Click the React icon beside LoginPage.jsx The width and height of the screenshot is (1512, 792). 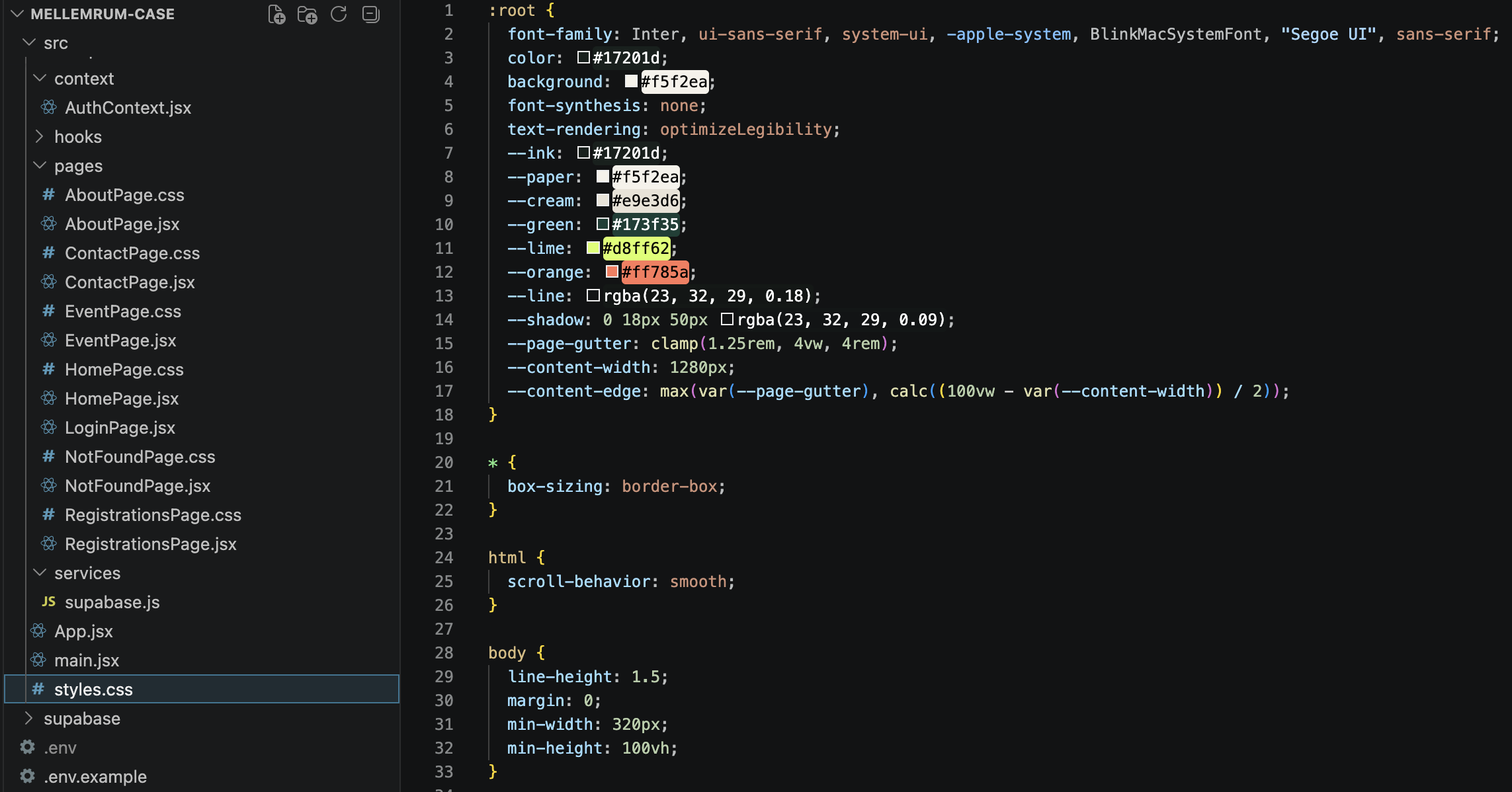coord(49,427)
